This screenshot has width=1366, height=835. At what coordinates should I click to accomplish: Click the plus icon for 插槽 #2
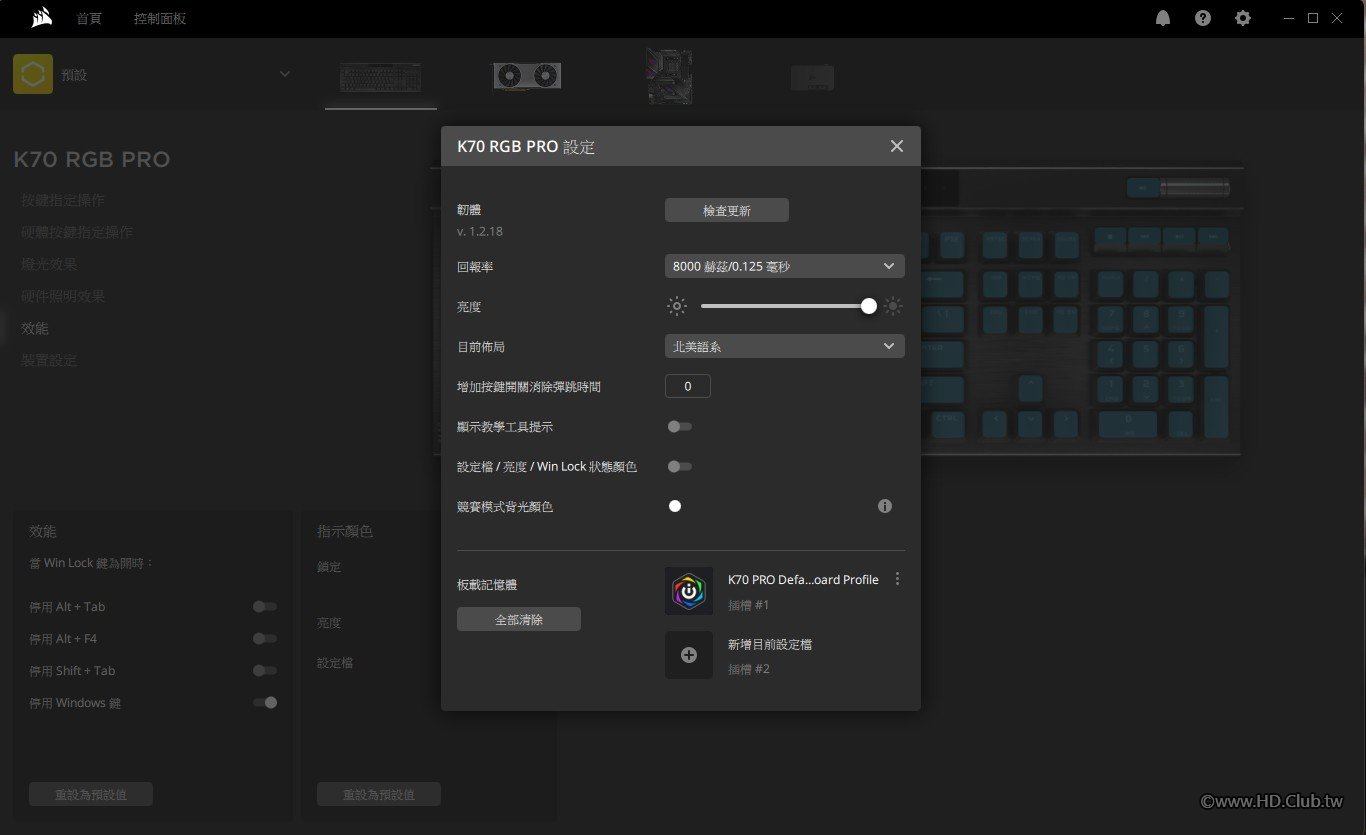[689, 655]
